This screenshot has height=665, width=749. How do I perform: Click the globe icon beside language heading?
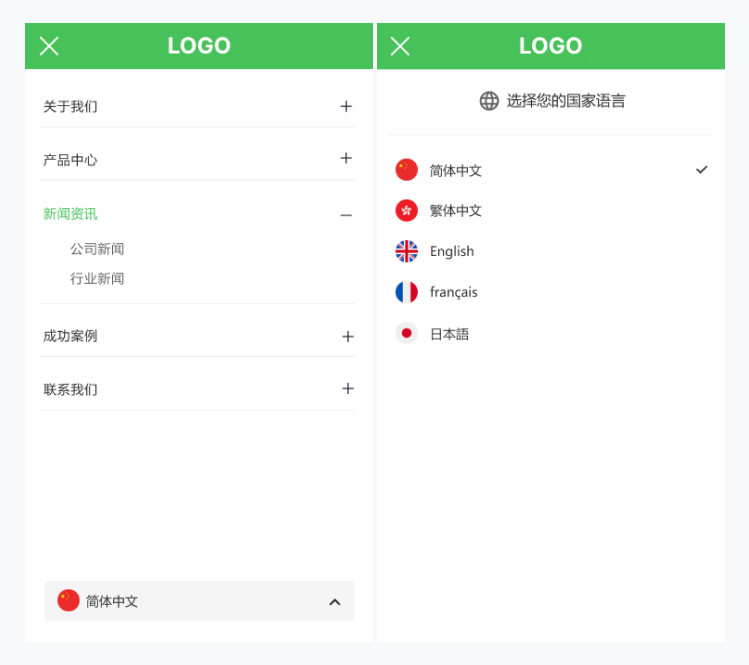pyautogui.click(x=489, y=101)
